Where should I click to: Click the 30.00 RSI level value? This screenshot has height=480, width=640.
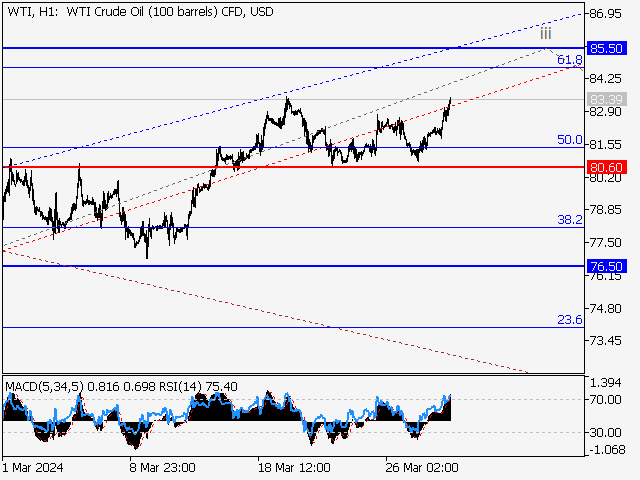[606, 432]
